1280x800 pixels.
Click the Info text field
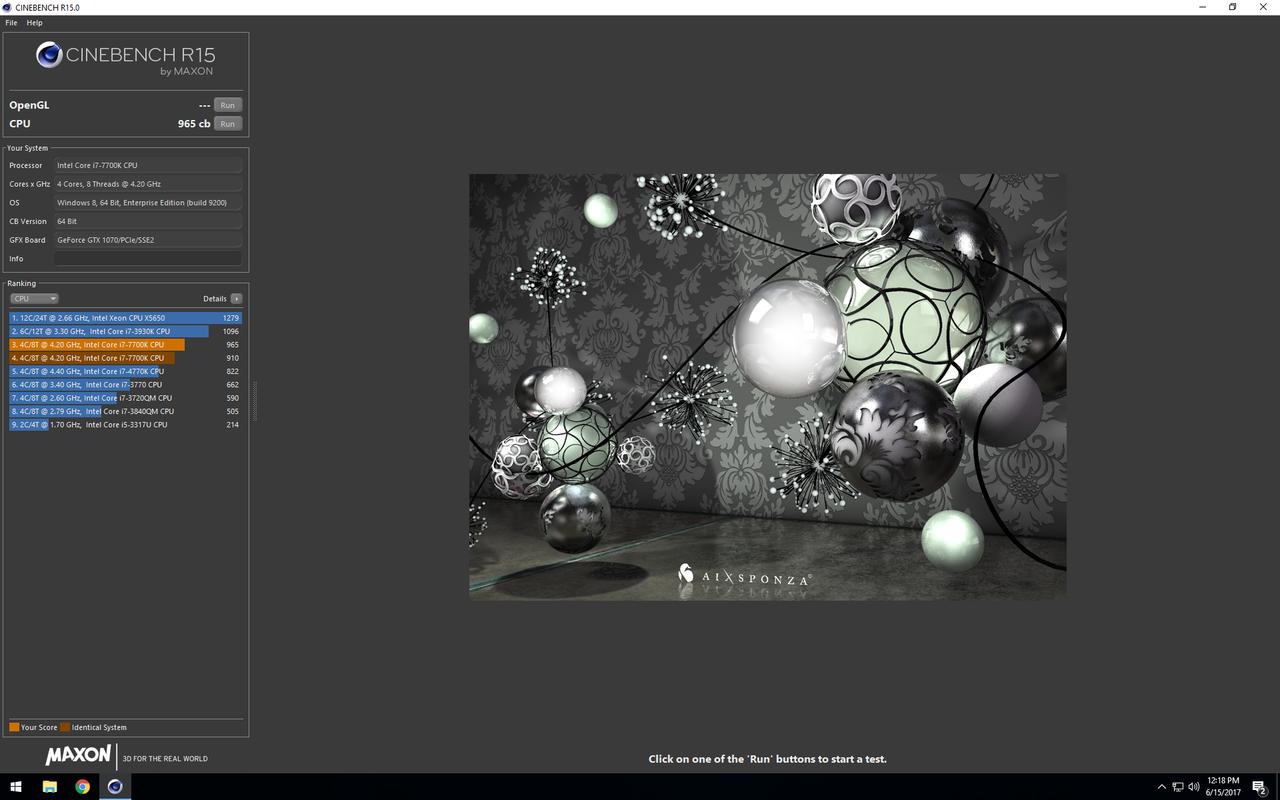tap(148, 259)
